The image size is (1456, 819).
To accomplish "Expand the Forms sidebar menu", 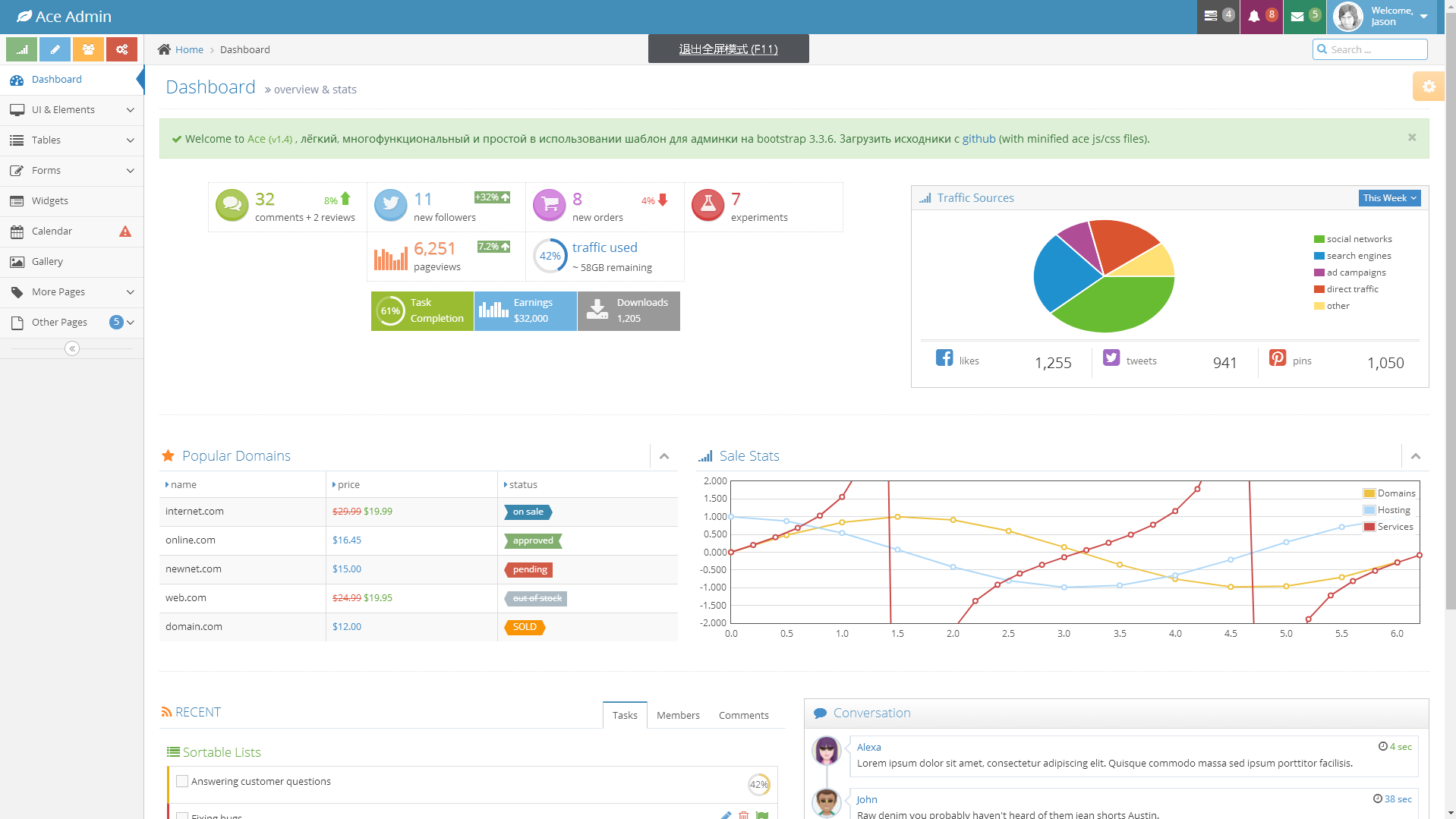I will click(71, 171).
